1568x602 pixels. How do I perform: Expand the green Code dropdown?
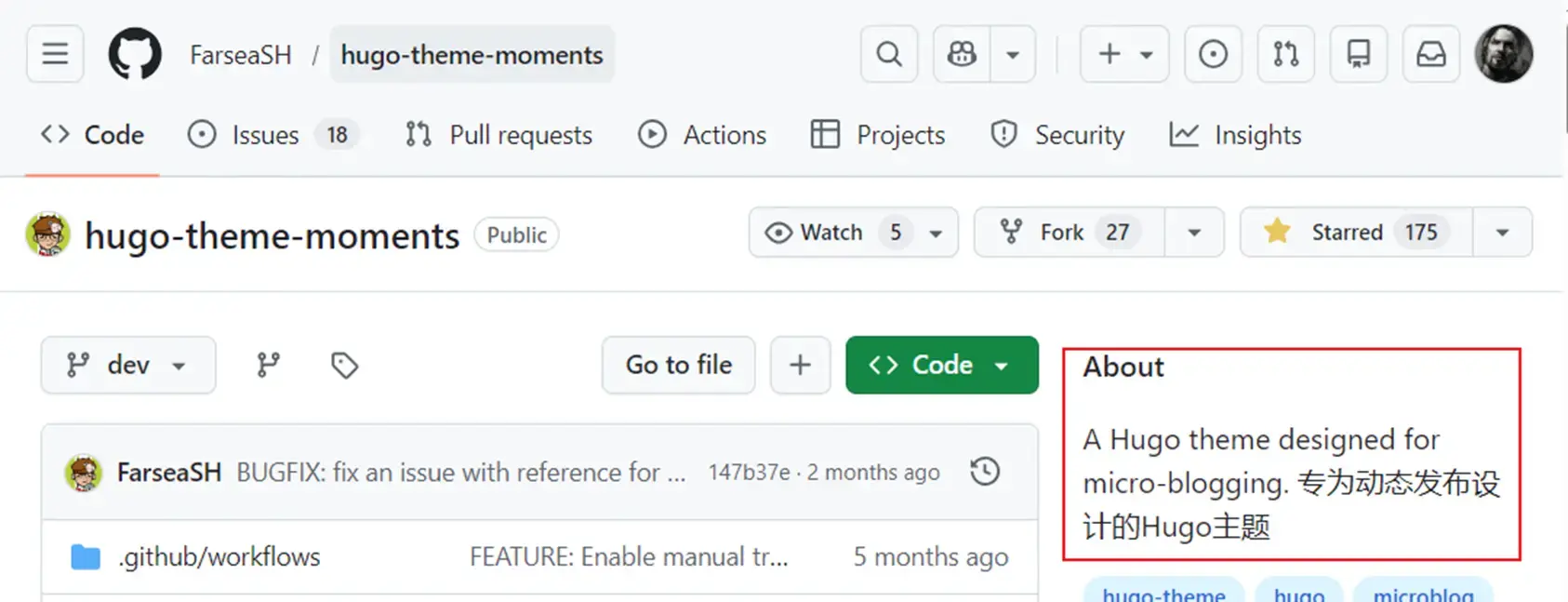click(x=941, y=365)
